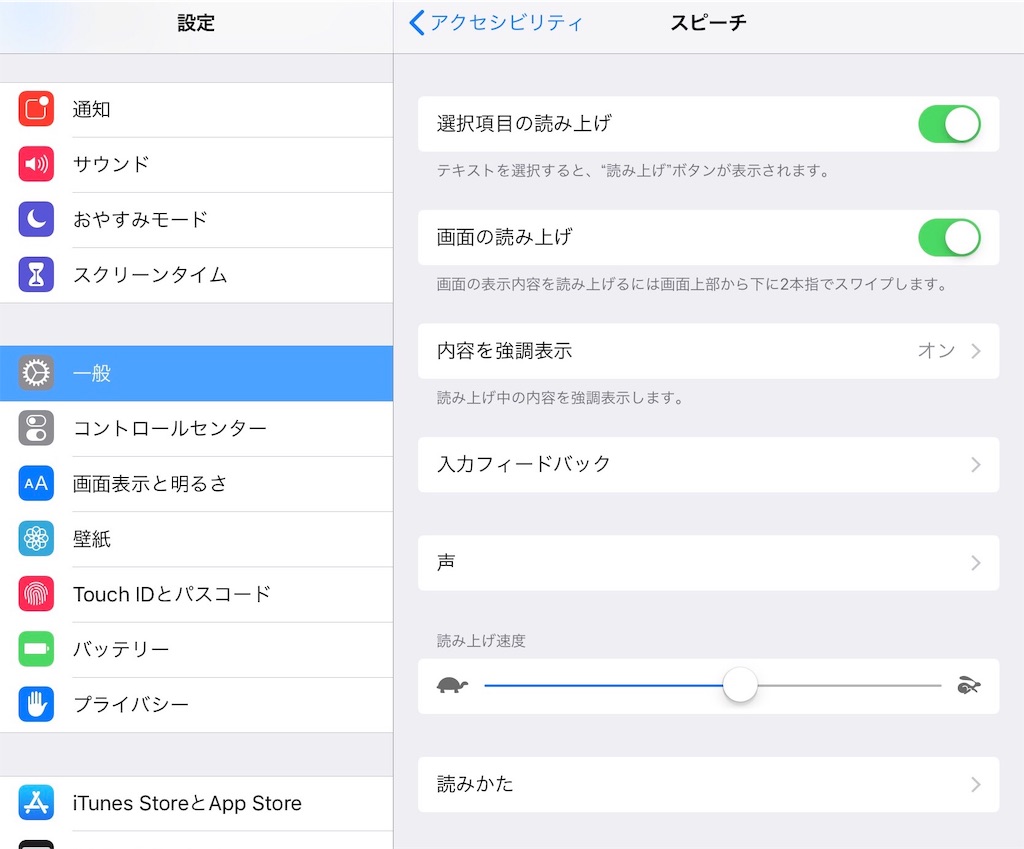Viewport: 1024px width, 849px height.
Task: Open the Touch ID fingerprint icon
Action: point(36,594)
